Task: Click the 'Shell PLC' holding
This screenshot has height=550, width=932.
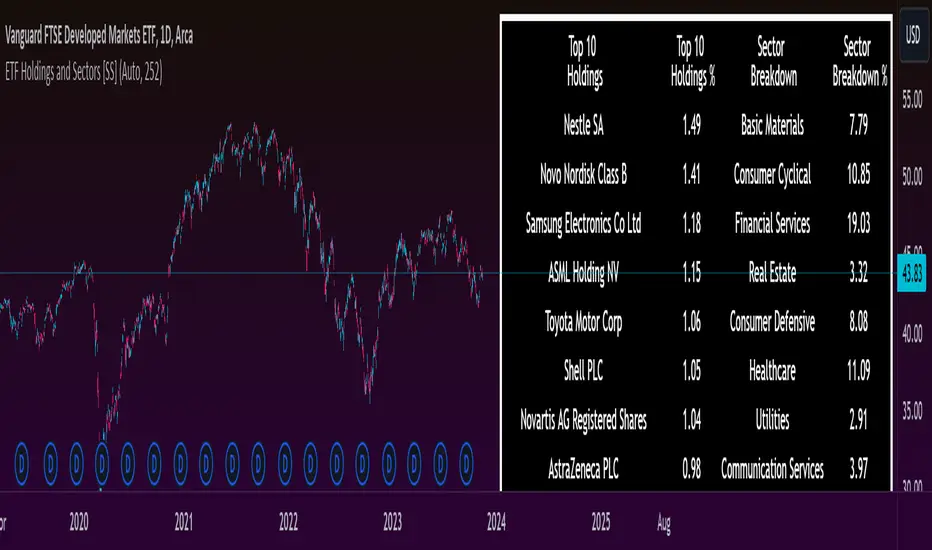Action: click(583, 371)
